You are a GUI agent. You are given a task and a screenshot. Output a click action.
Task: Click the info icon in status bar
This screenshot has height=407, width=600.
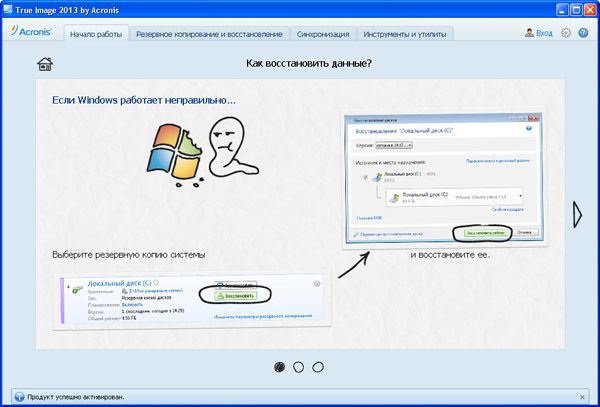click(20, 397)
